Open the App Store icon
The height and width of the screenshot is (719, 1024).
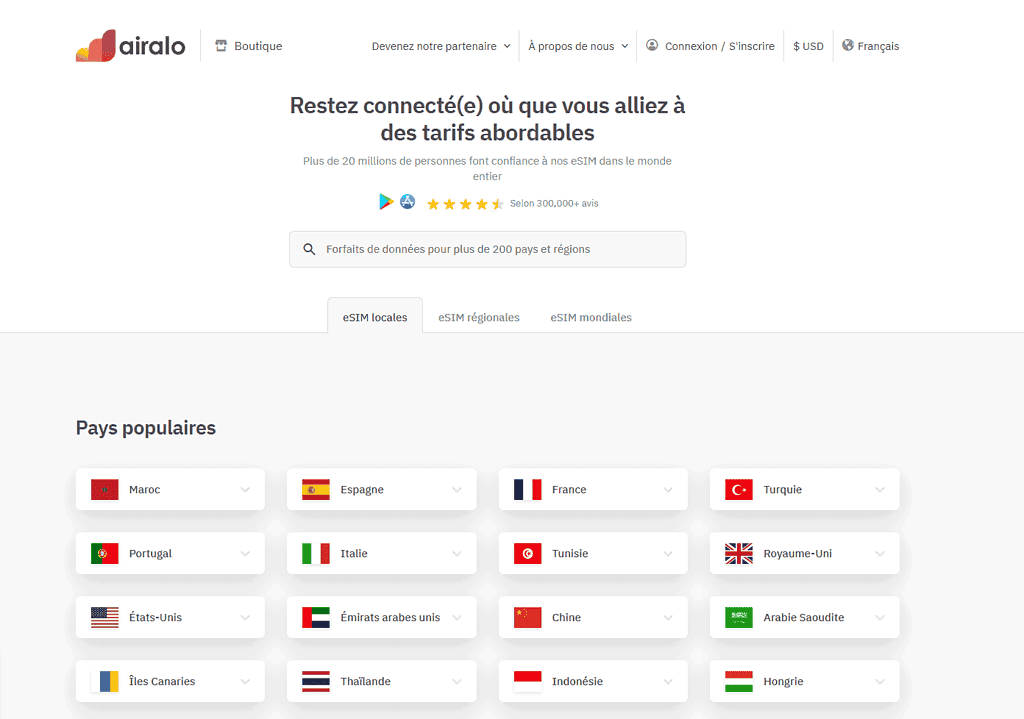coord(408,201)
